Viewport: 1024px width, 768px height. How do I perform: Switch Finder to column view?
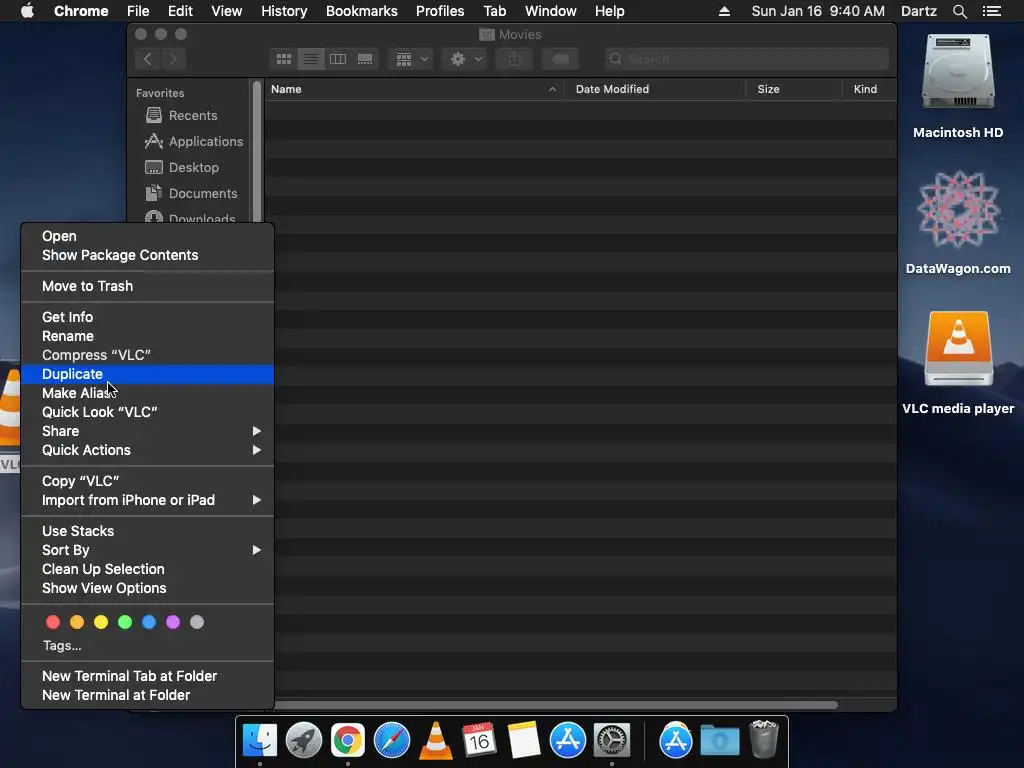click(x=338, y=59)
